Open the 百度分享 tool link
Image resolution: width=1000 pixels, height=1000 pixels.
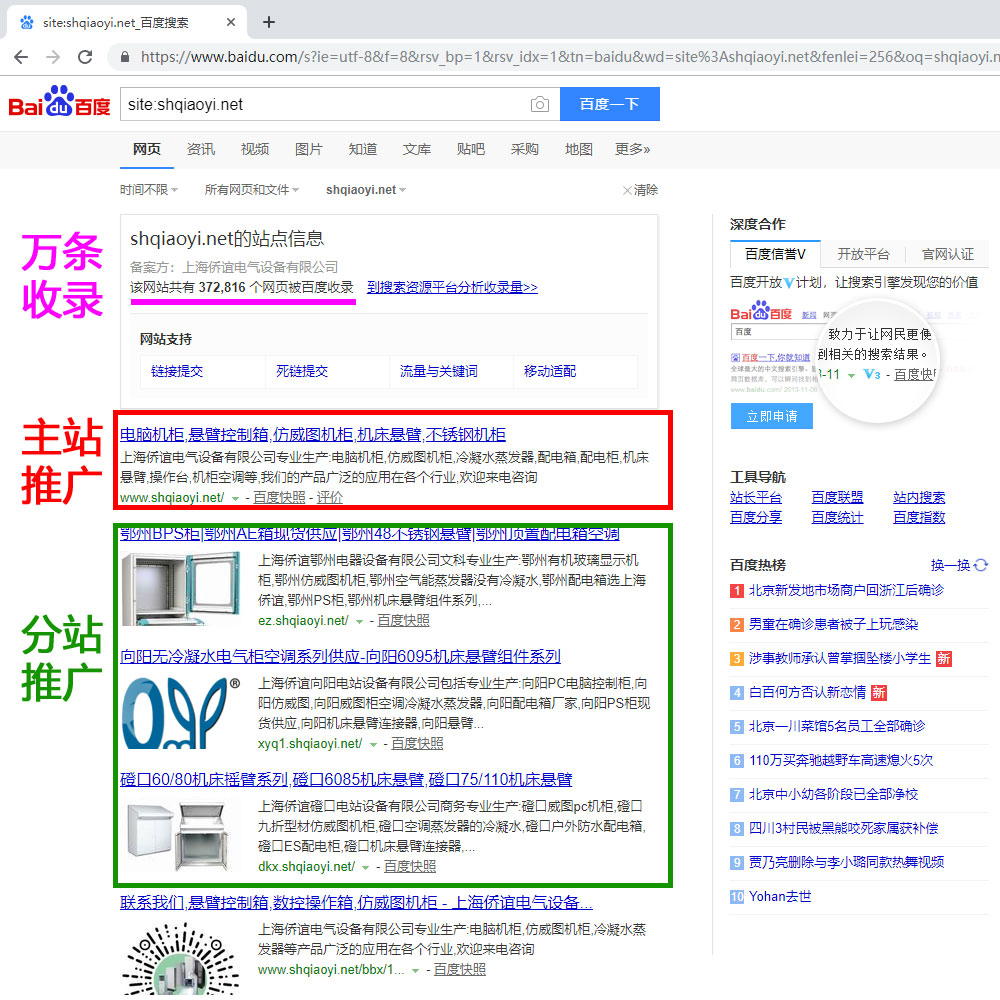point(756,517)
